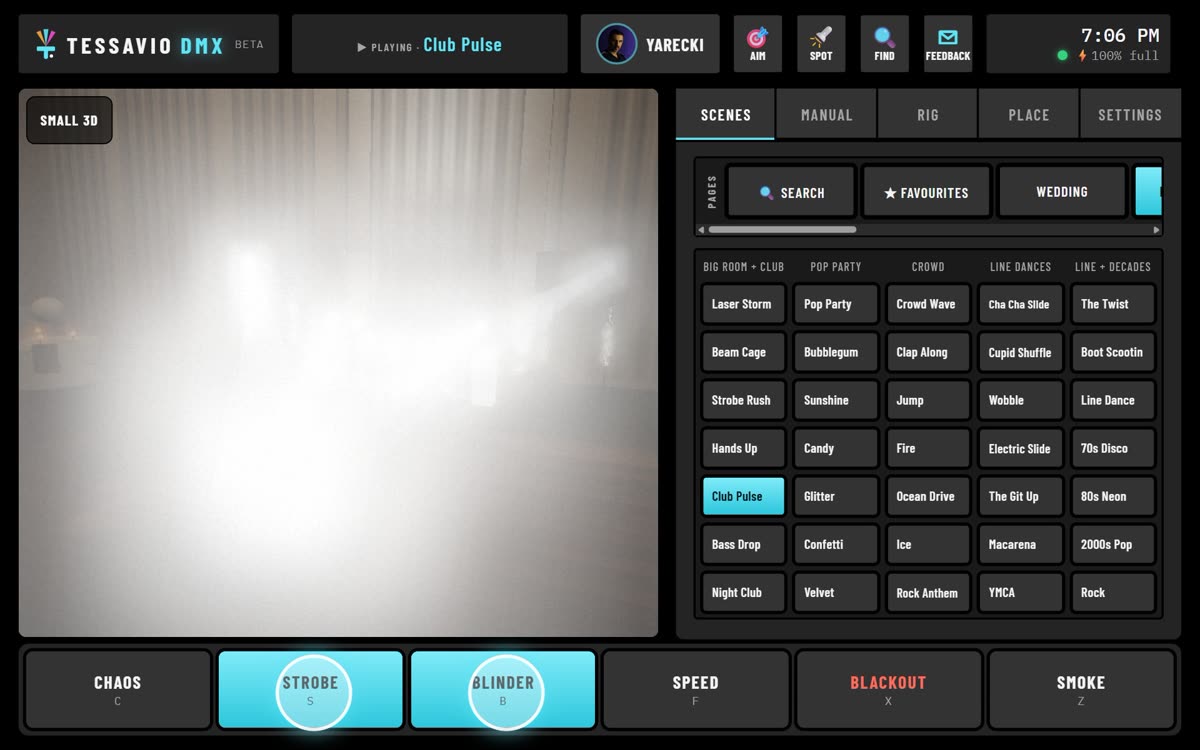The height and width of the screenshot is (750, 1200).
Task: Toggle the SMOKE effect
Action: pos(1081,689)
